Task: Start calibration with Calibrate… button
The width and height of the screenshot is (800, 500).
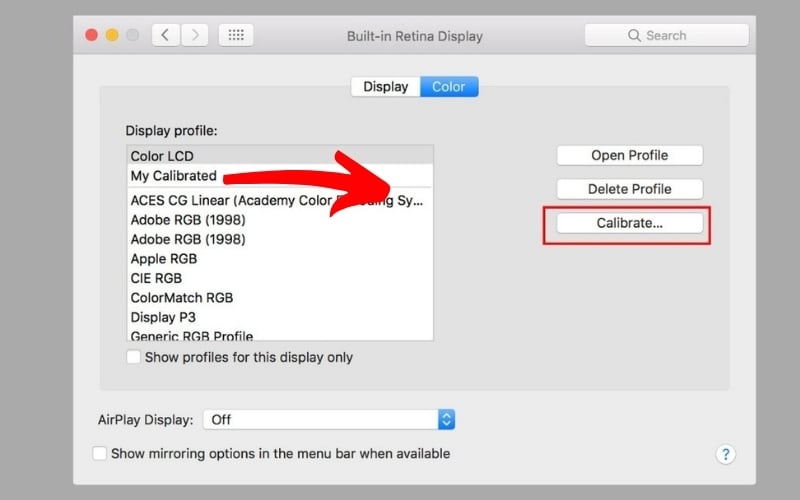Action: pyautogui.click(x=630, y=223)
